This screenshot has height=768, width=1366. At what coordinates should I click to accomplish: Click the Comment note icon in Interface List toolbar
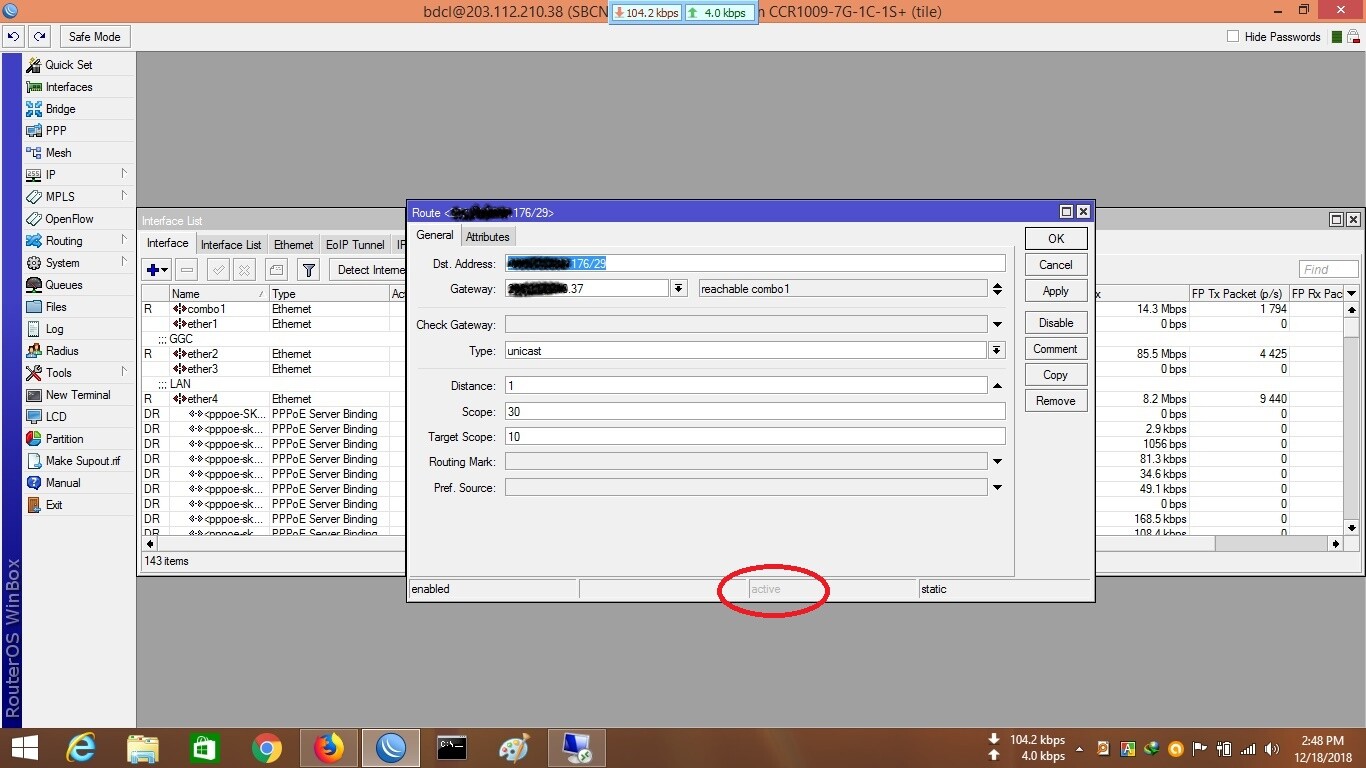[277, 270]
